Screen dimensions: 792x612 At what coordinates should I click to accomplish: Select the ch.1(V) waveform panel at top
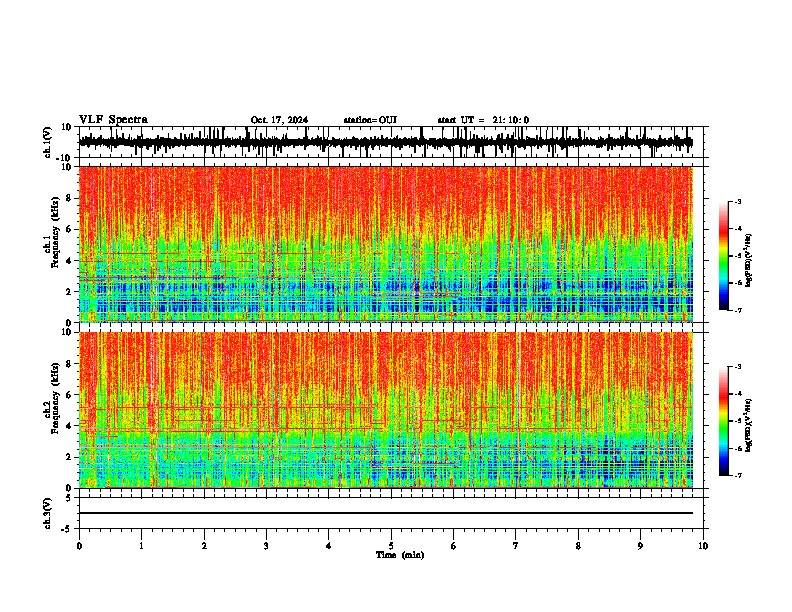click(391, 142)
